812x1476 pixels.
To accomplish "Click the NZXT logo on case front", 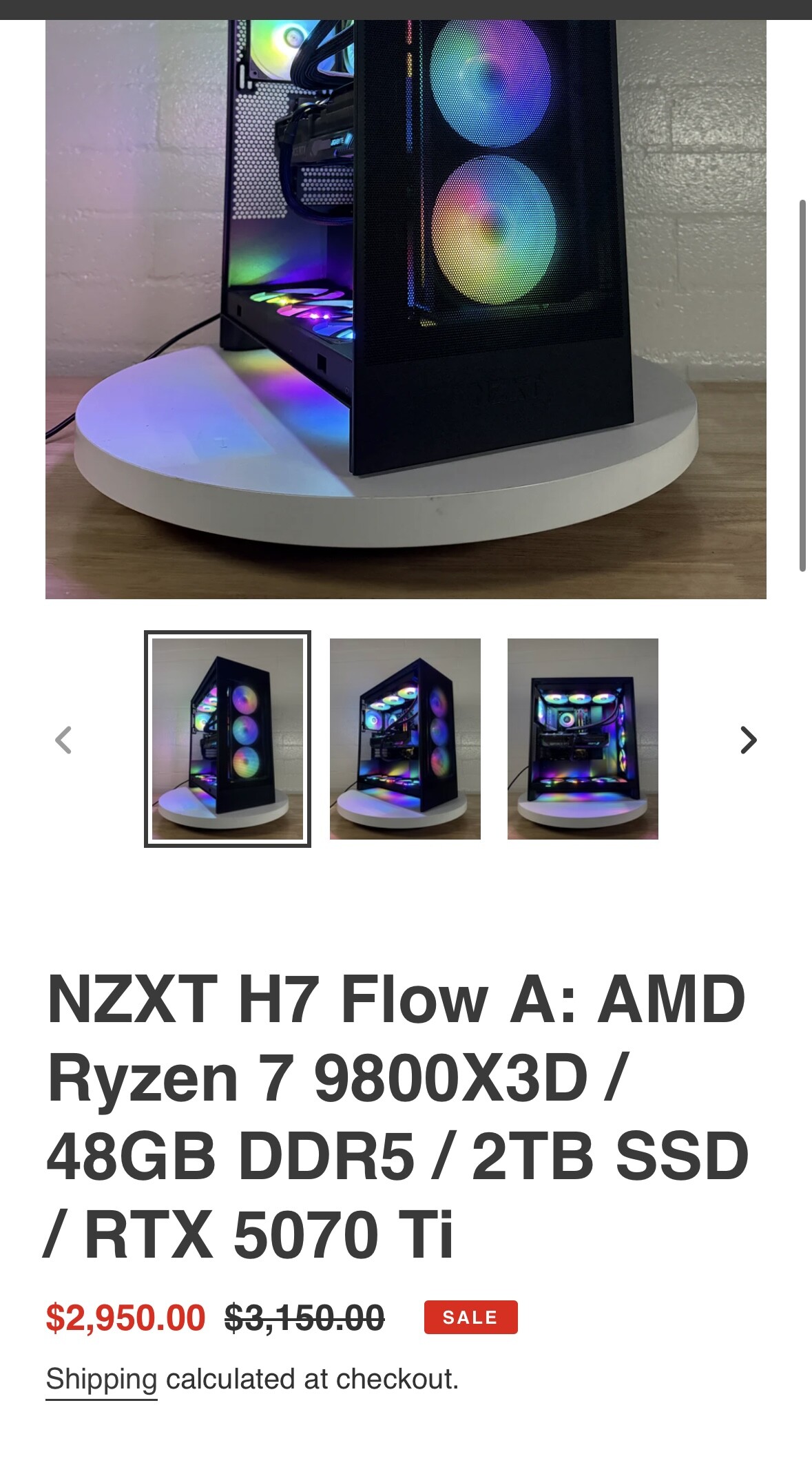I will click(511, 394).
